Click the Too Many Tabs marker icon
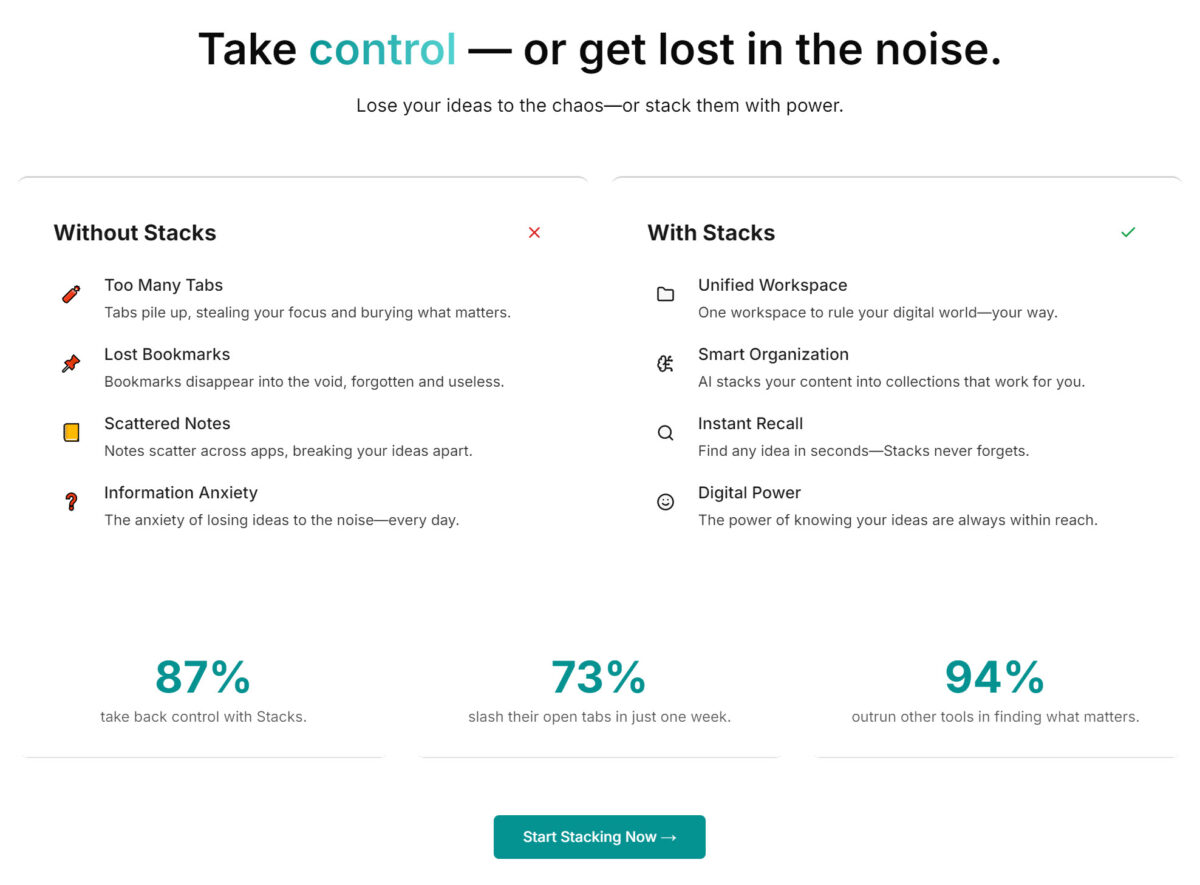 point(71,294)
